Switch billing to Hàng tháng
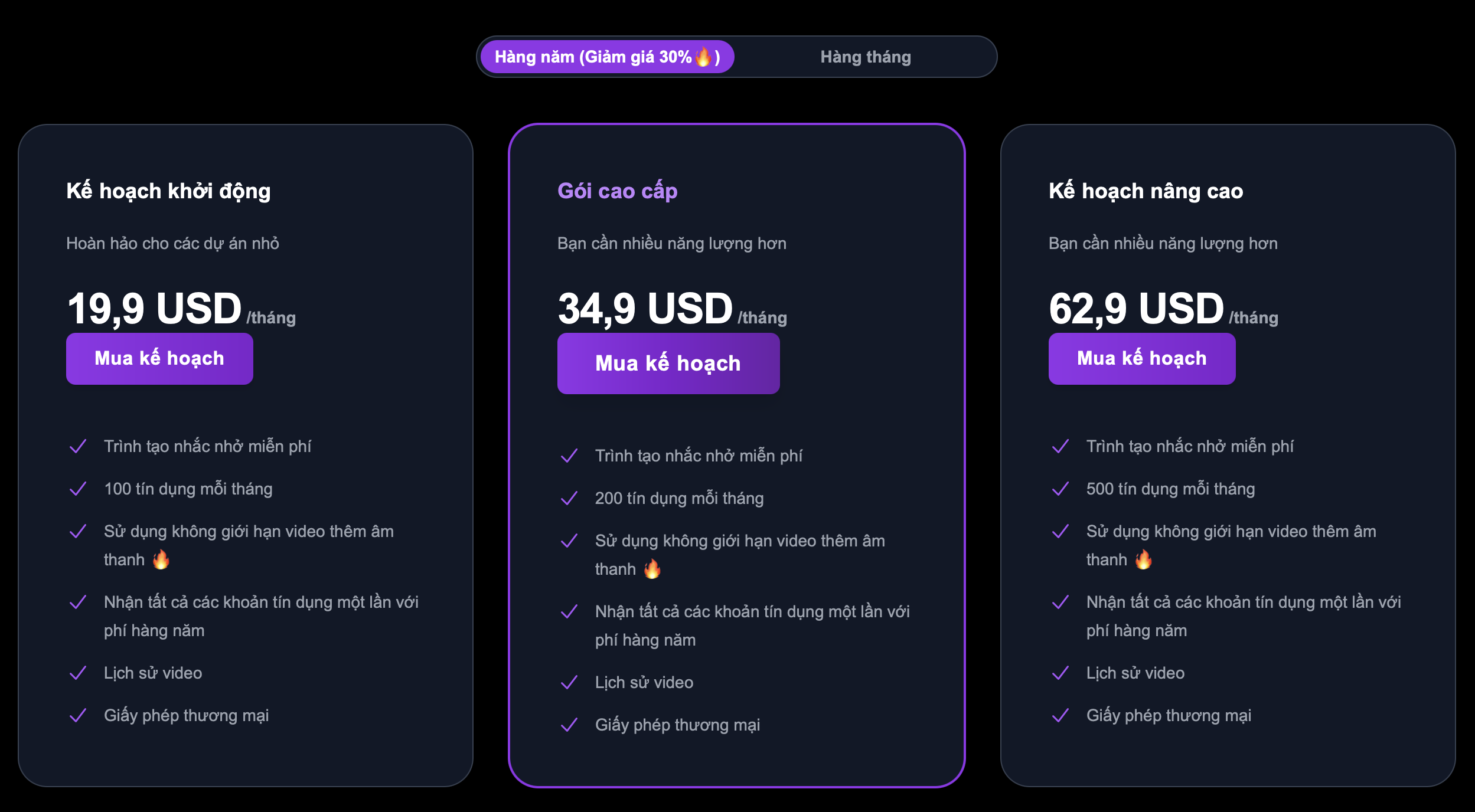The image size is (1475, 812). pos(865,57)
